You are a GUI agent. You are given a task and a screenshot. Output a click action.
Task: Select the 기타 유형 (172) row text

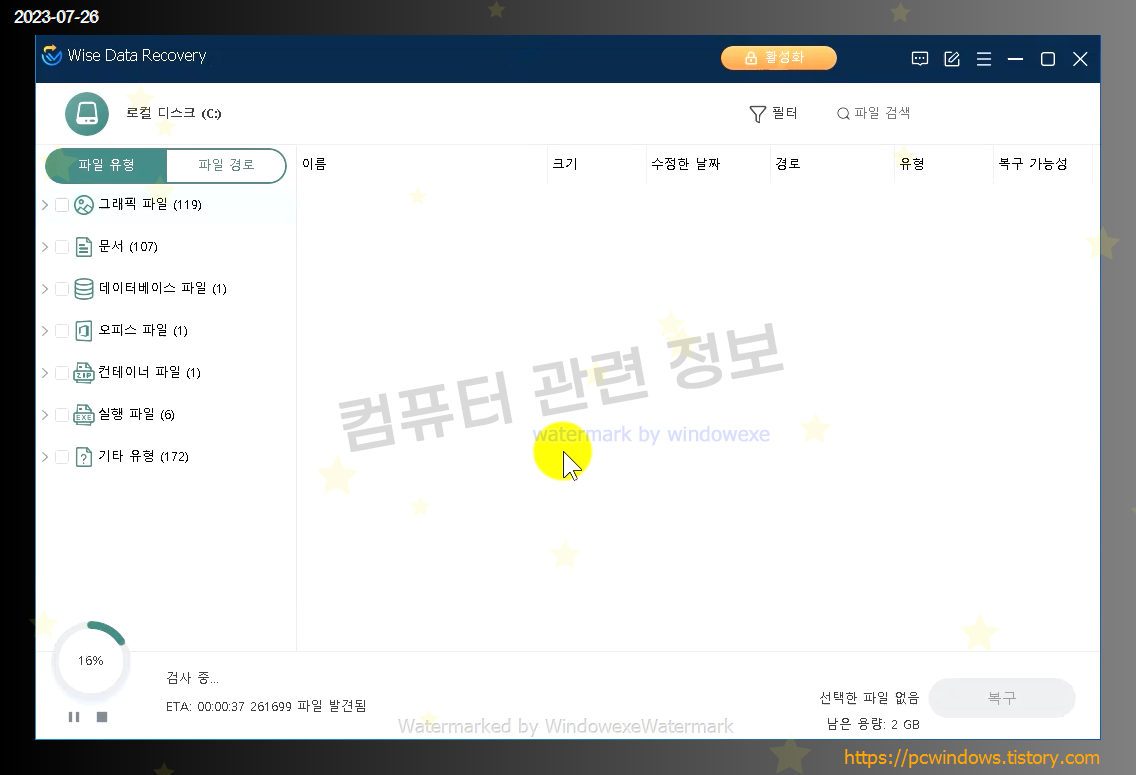click(143, 456)
